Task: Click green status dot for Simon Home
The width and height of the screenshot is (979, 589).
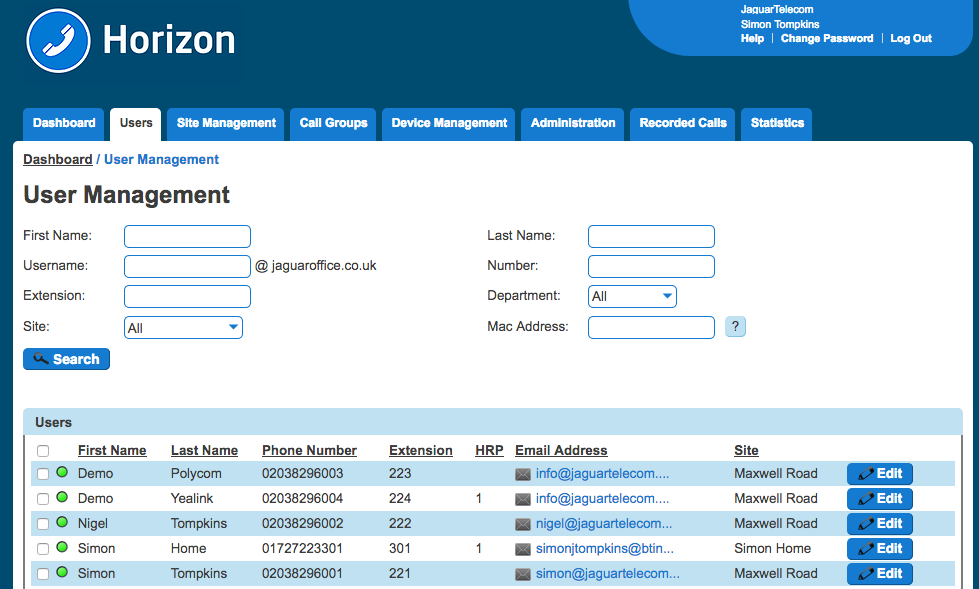Action: tap(62, 548)
